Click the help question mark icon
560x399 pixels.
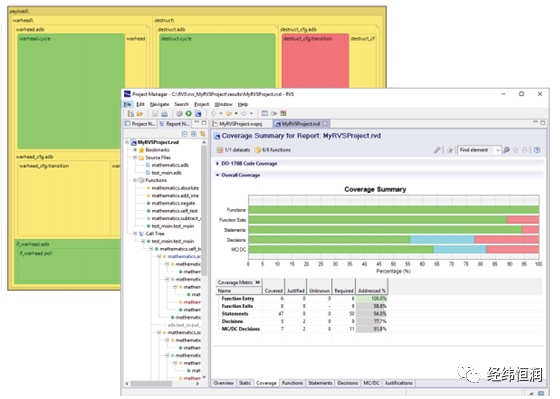[x=537, y=150]
